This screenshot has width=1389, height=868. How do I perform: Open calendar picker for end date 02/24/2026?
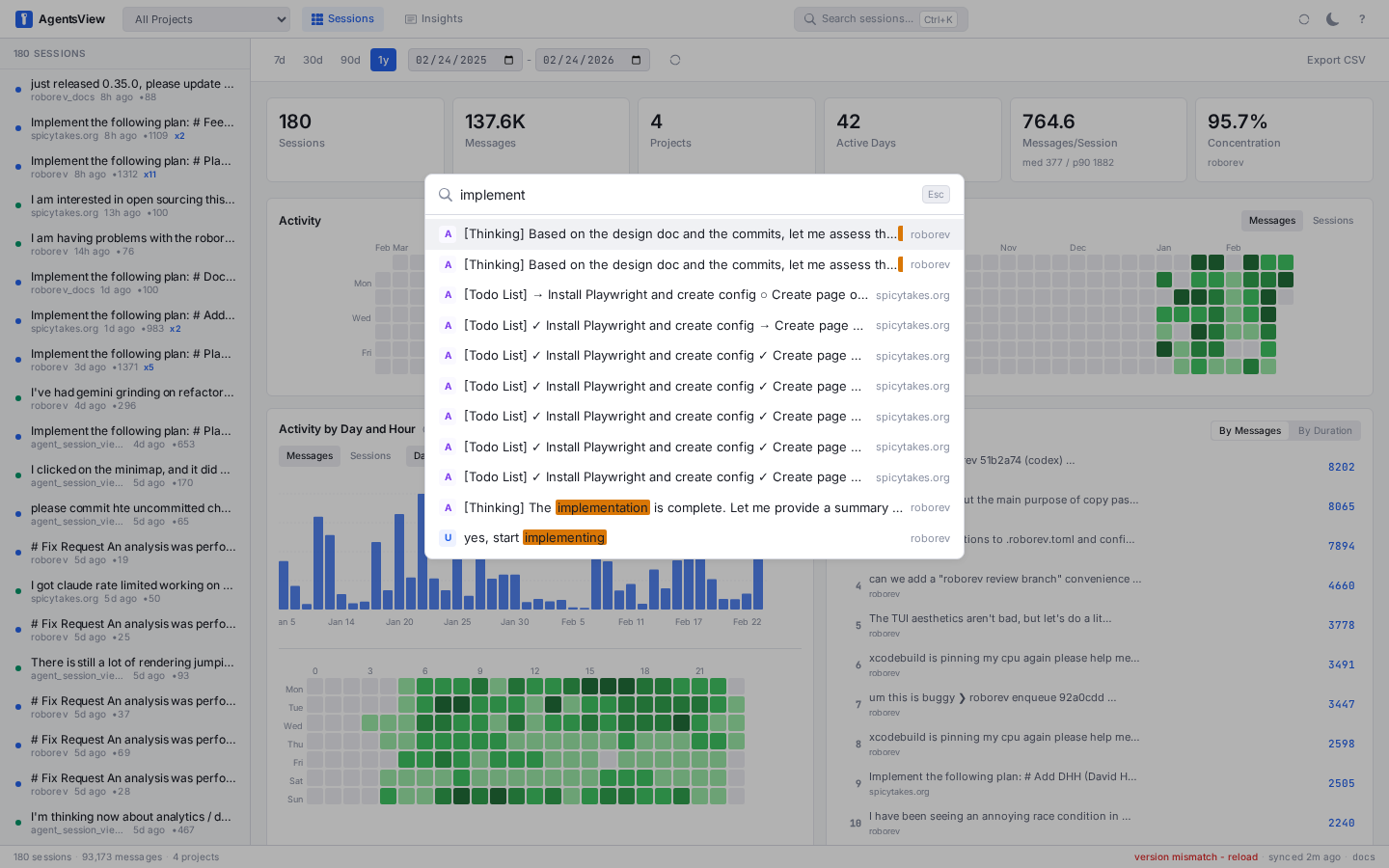click(636, 60)
